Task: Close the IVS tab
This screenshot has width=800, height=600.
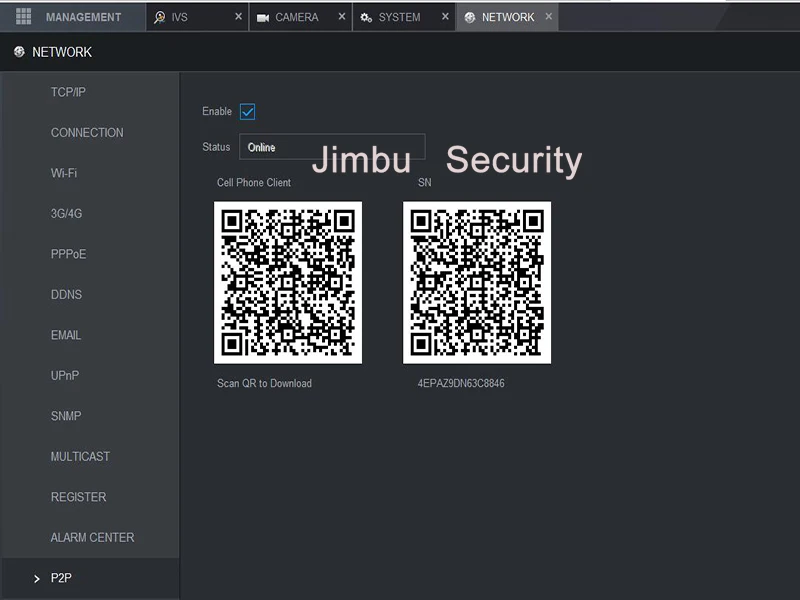Action: 238,17
